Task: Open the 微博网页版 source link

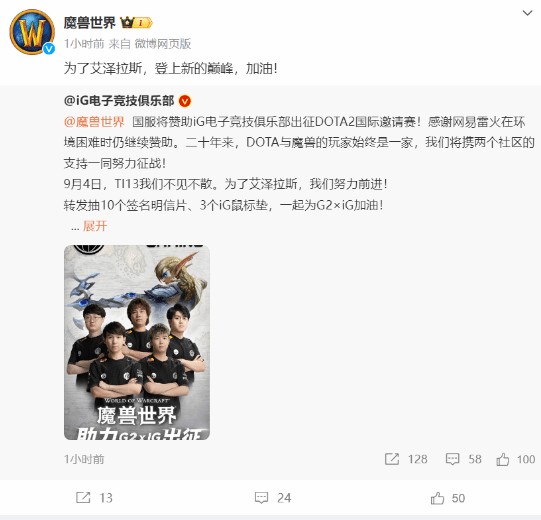Action: (163, 43)
